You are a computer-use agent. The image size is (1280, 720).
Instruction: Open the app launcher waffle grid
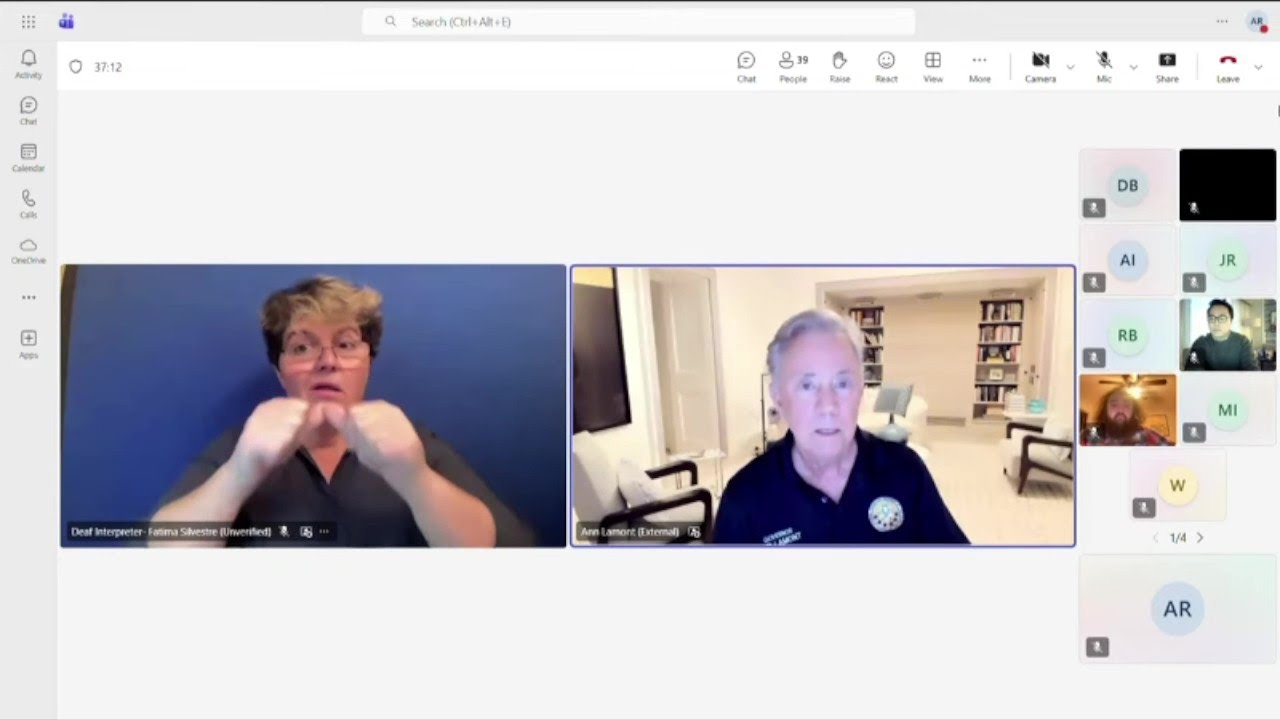tap(28, 21)
